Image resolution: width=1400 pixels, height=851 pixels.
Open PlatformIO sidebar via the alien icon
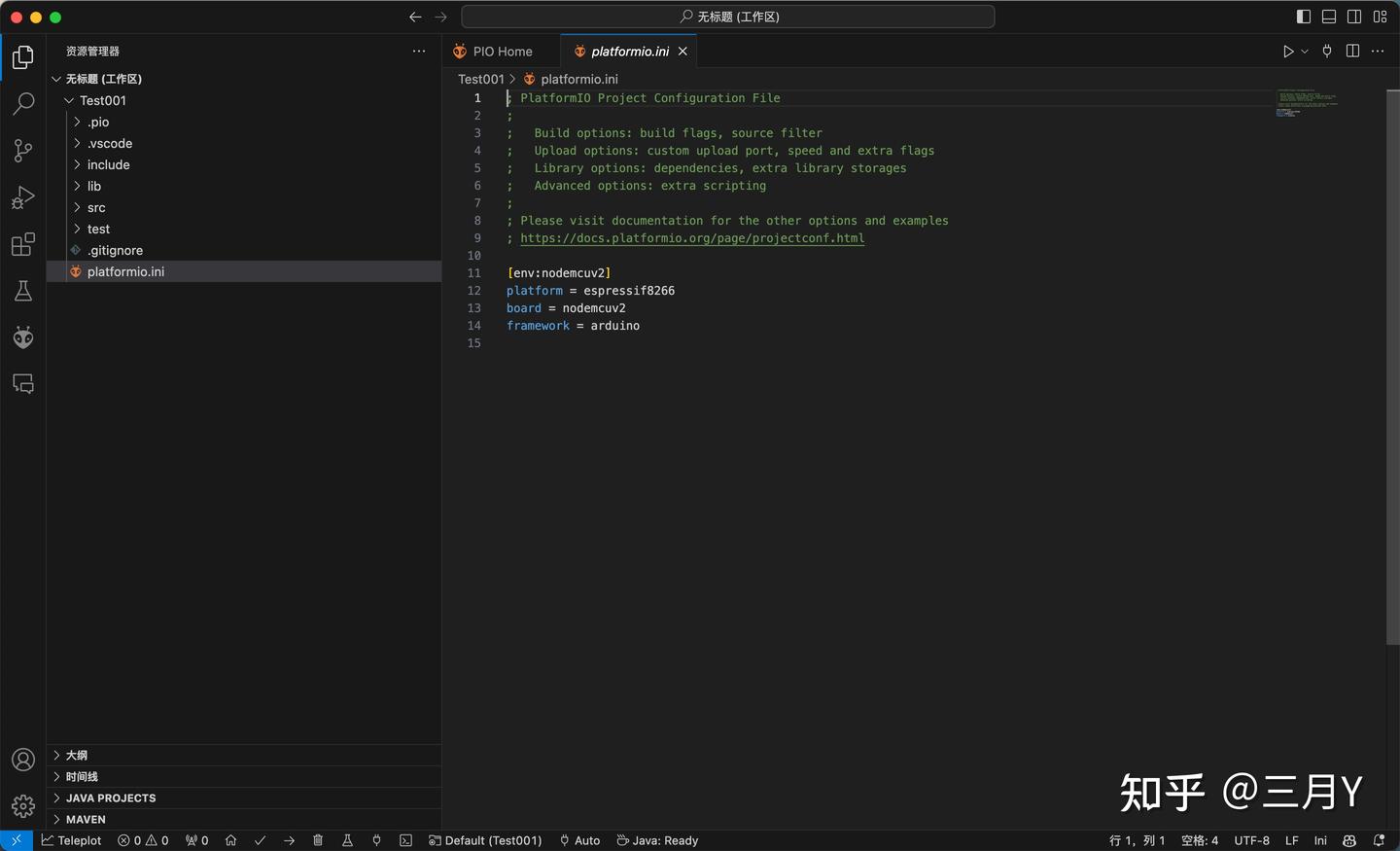coord(22,337)
